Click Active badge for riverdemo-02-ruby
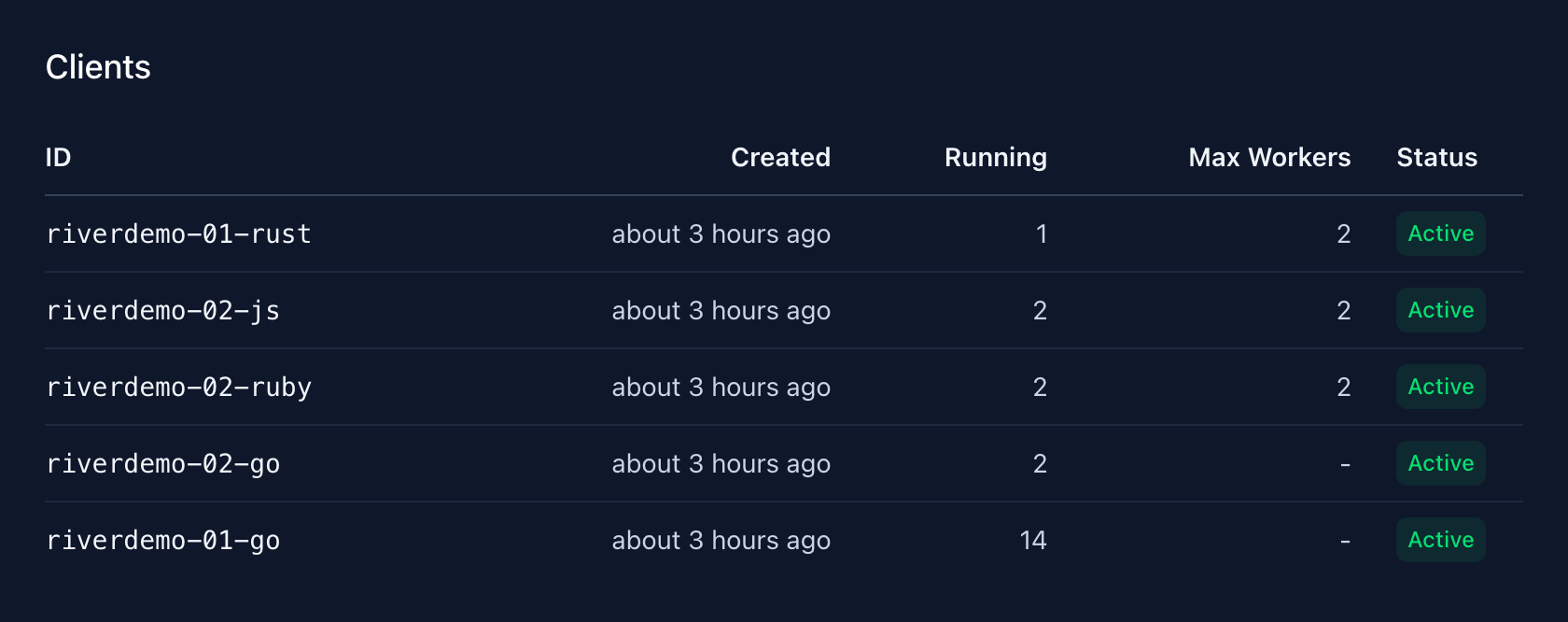 pyautogui.click(x=1440, y=387)
